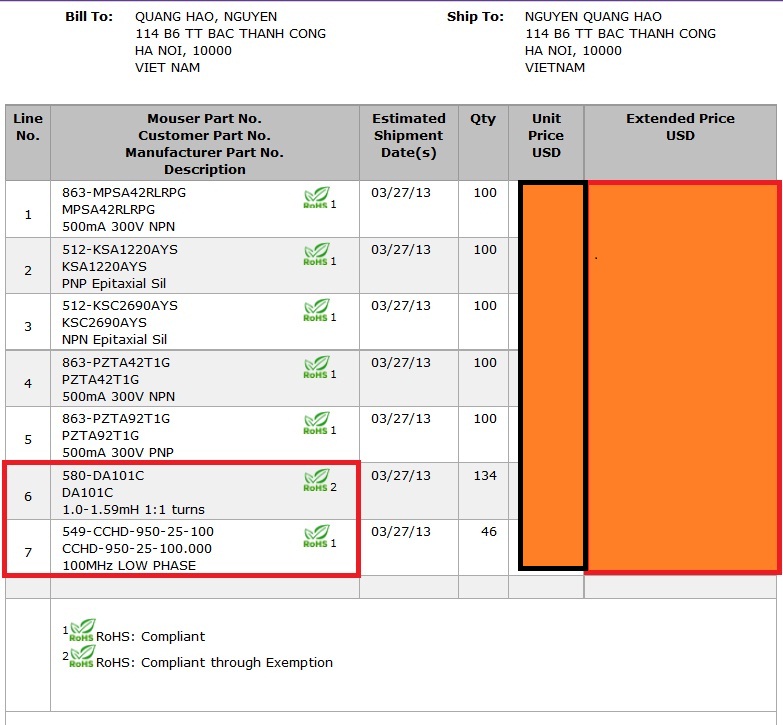
Task: Click manufacturer part MPSA42RLRPG
Action: (108, 210)
